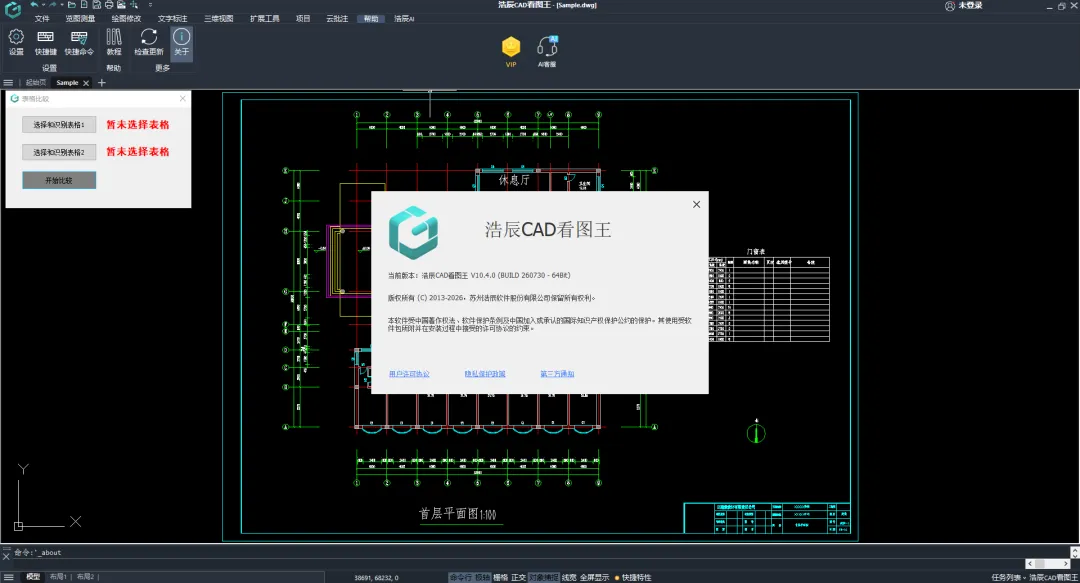Open the 隐私保护政策 link
Screen dimensions: 1080x583
pos(485,374)
